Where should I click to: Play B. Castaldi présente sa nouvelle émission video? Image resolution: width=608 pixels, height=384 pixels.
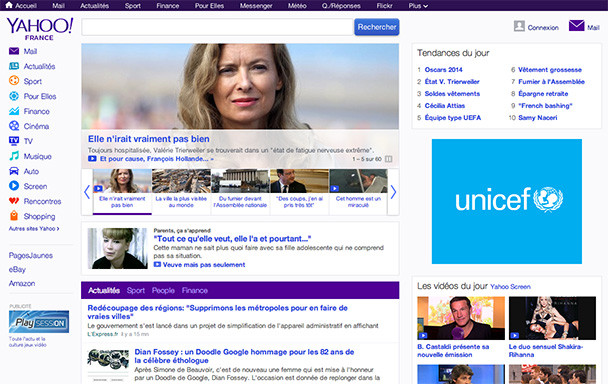[x=461, y=318]
